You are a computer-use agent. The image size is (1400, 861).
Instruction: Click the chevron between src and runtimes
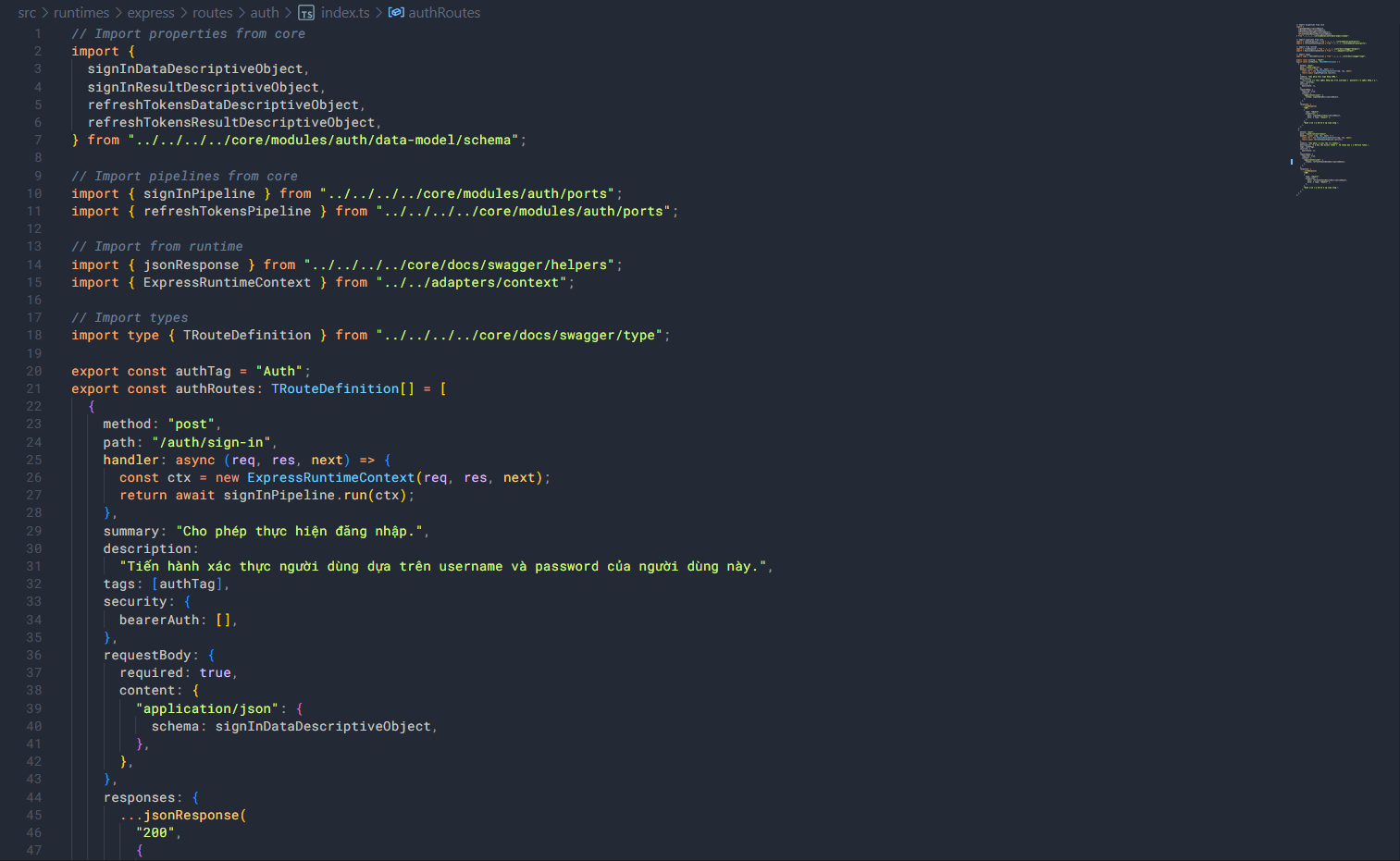(x=44, y=13)
